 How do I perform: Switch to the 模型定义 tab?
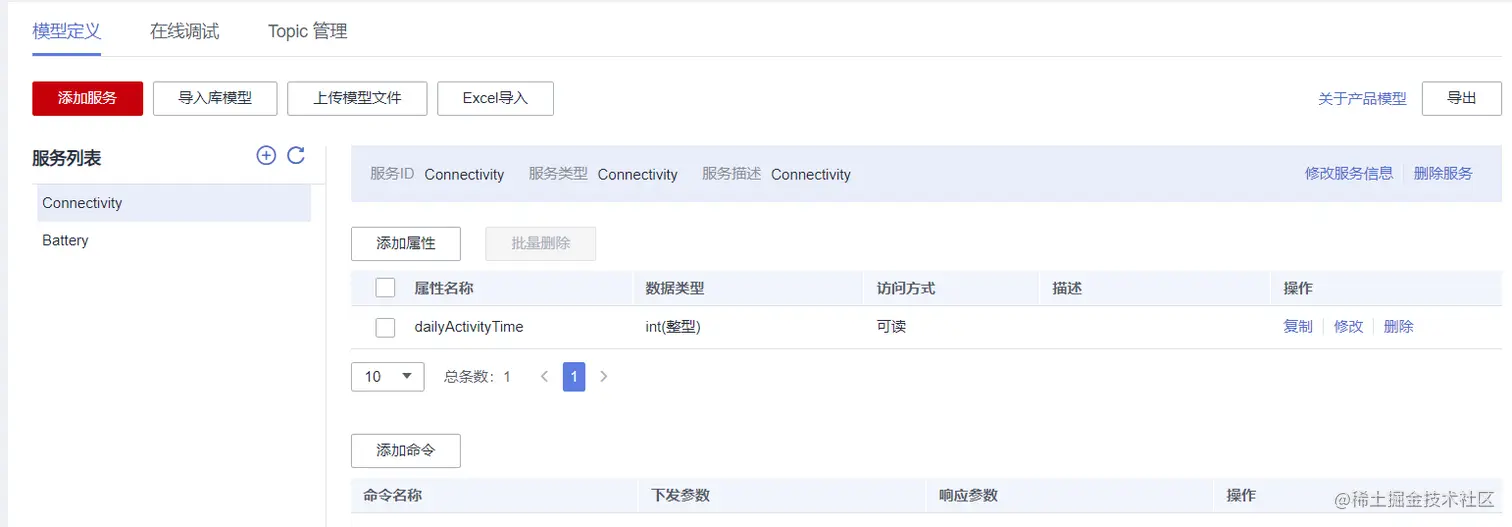(67, 31)
